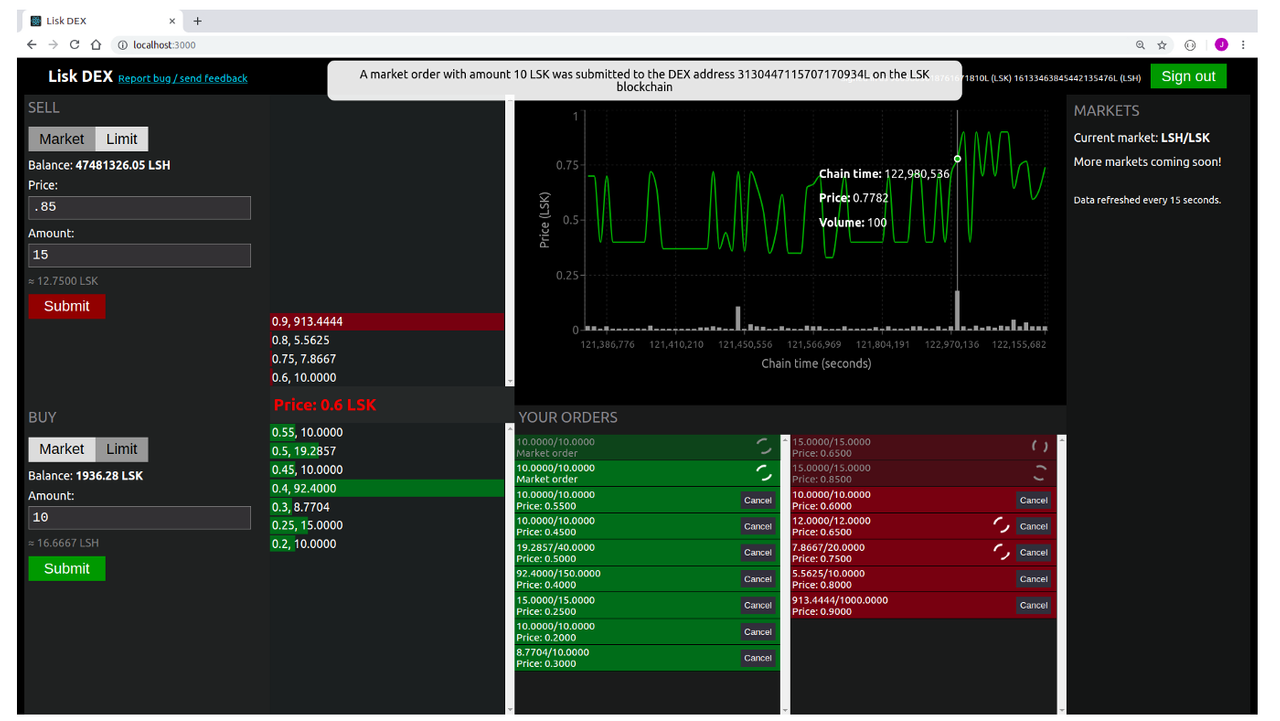1280x721 pixels.
Task: Select the bid row 0.45, 10.0000
Action: [387, 469]
